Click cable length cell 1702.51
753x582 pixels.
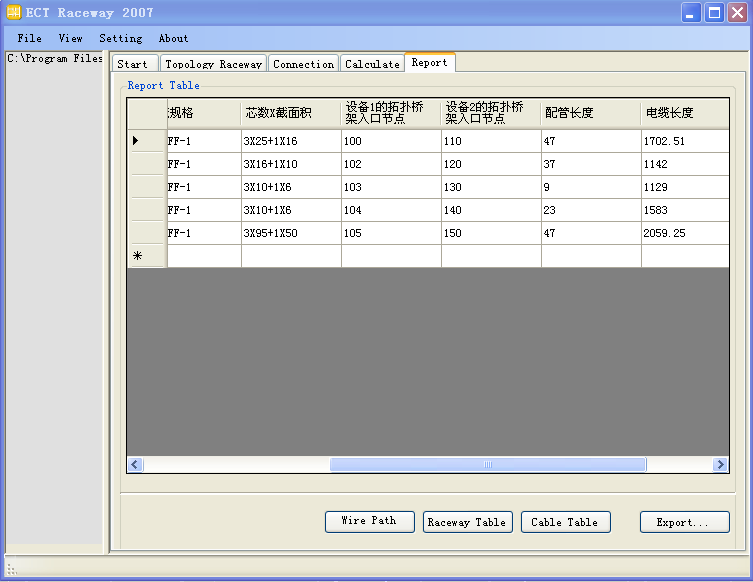[685, 141]
